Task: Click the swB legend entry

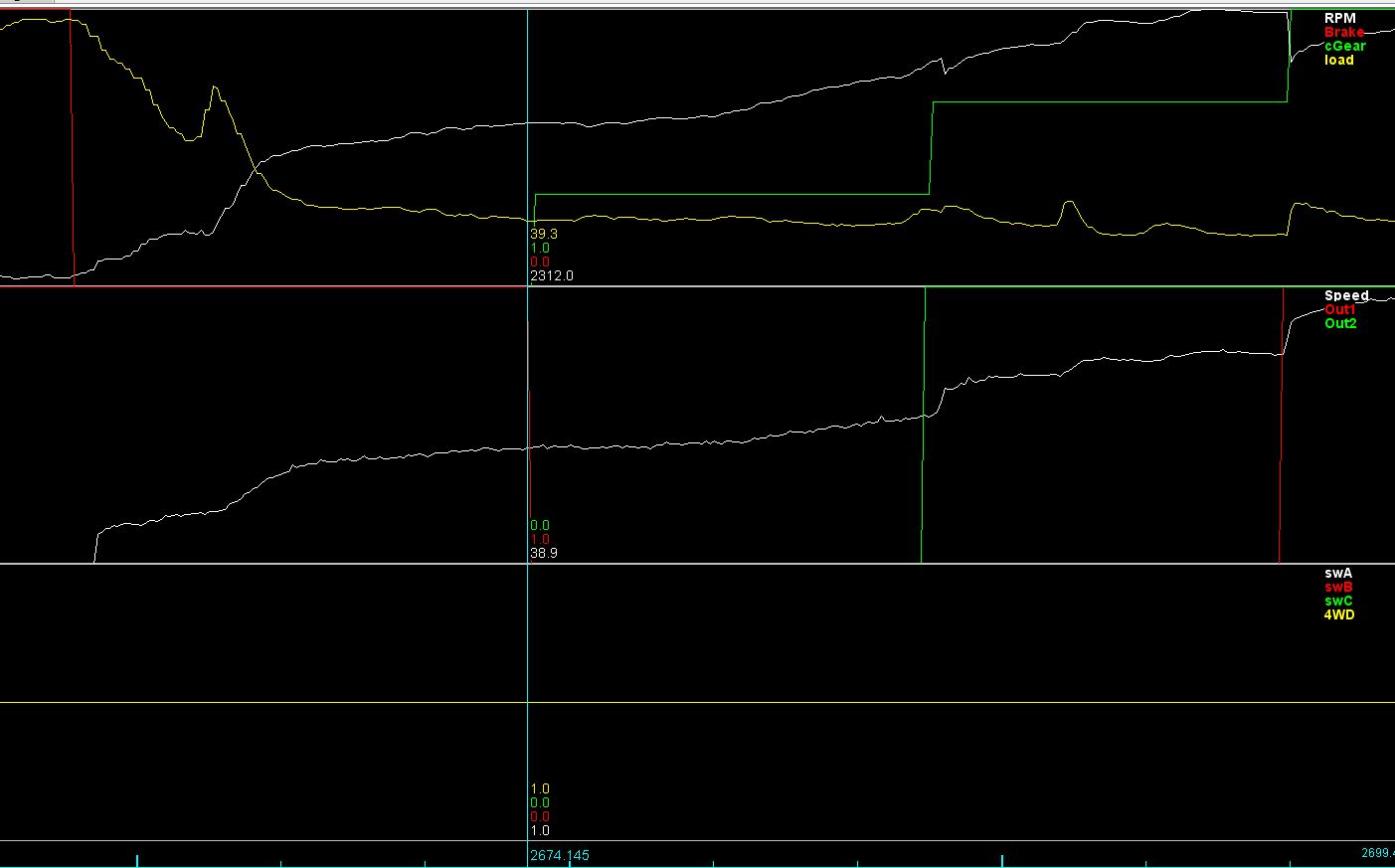Action: [x=1337, y=587]
